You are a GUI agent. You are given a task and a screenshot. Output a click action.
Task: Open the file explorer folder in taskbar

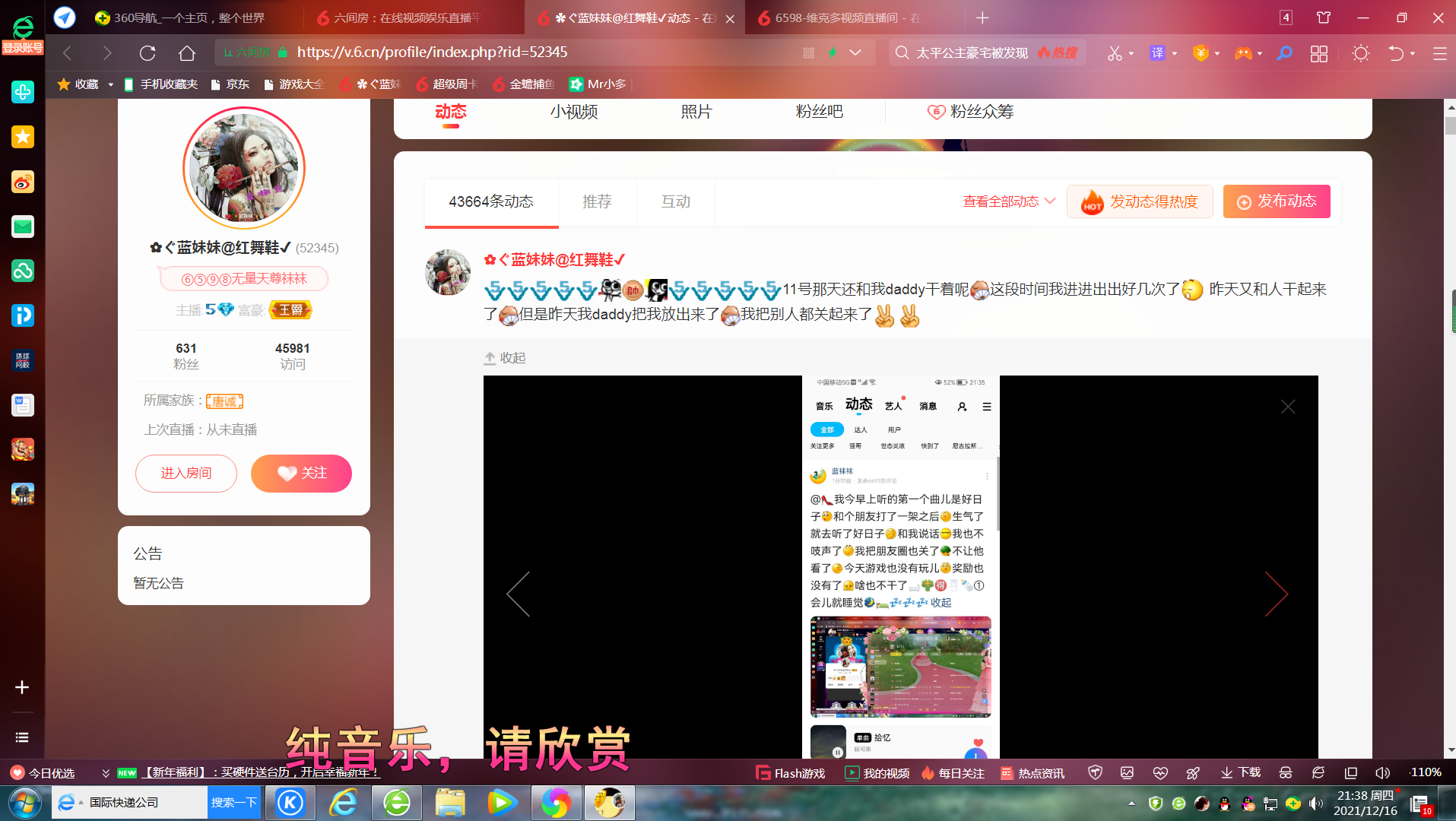click(x=450, y=803)
